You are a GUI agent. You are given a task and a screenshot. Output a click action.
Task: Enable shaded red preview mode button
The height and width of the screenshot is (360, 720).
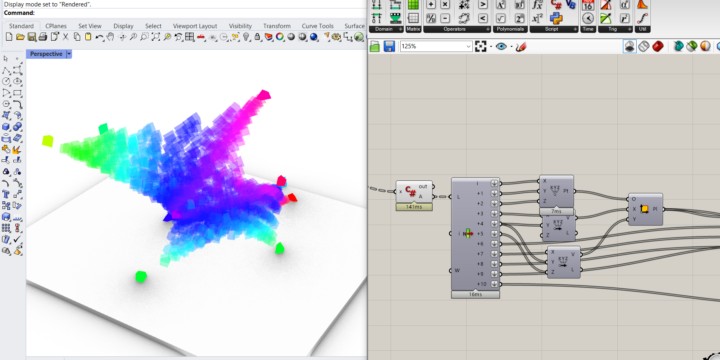point(658,46)
